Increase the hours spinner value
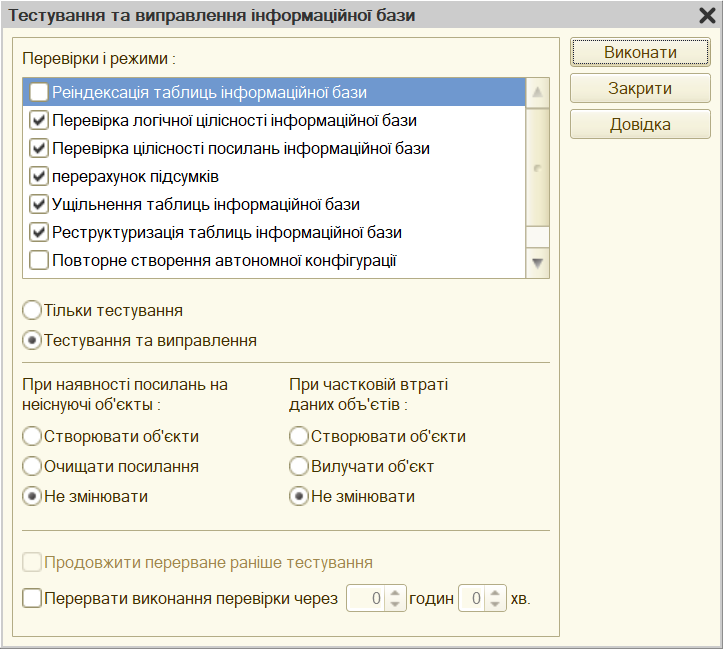Image resolution: width=723 pixels, height=649 pixels. (x=395, y=593)
